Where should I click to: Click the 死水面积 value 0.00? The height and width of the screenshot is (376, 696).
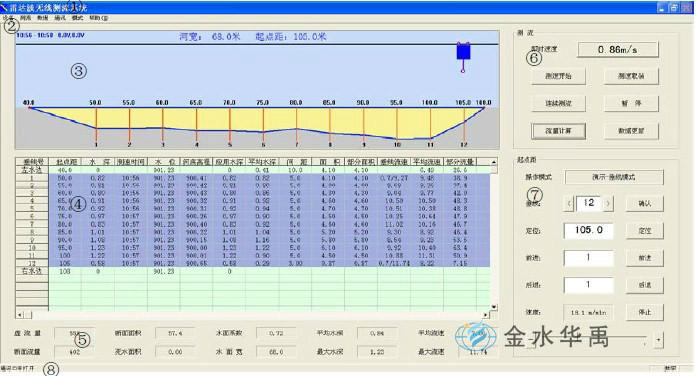tap(175, 352)
